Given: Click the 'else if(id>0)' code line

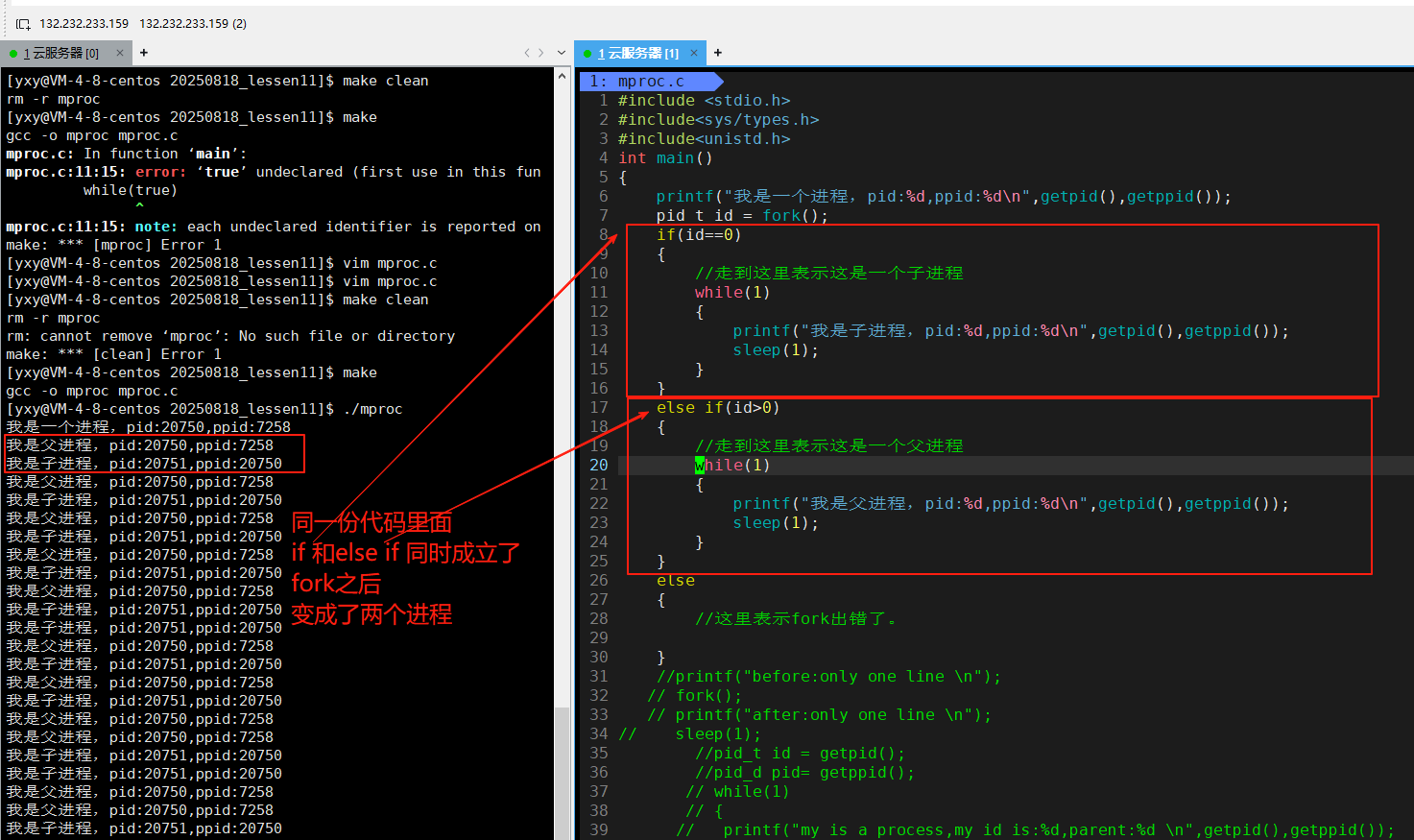Looking at the screenshot, I should (x=718, y=408).
